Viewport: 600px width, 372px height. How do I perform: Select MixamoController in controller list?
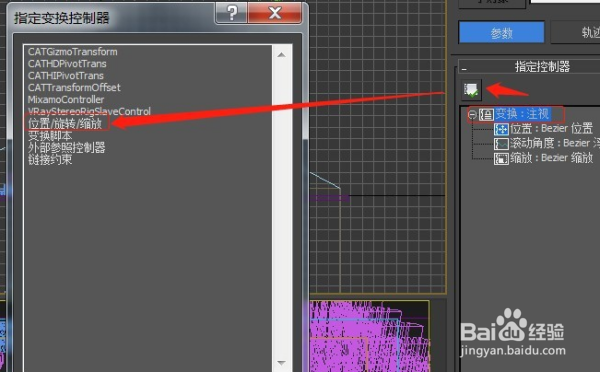pyautogui.click(x=66, y=100)
